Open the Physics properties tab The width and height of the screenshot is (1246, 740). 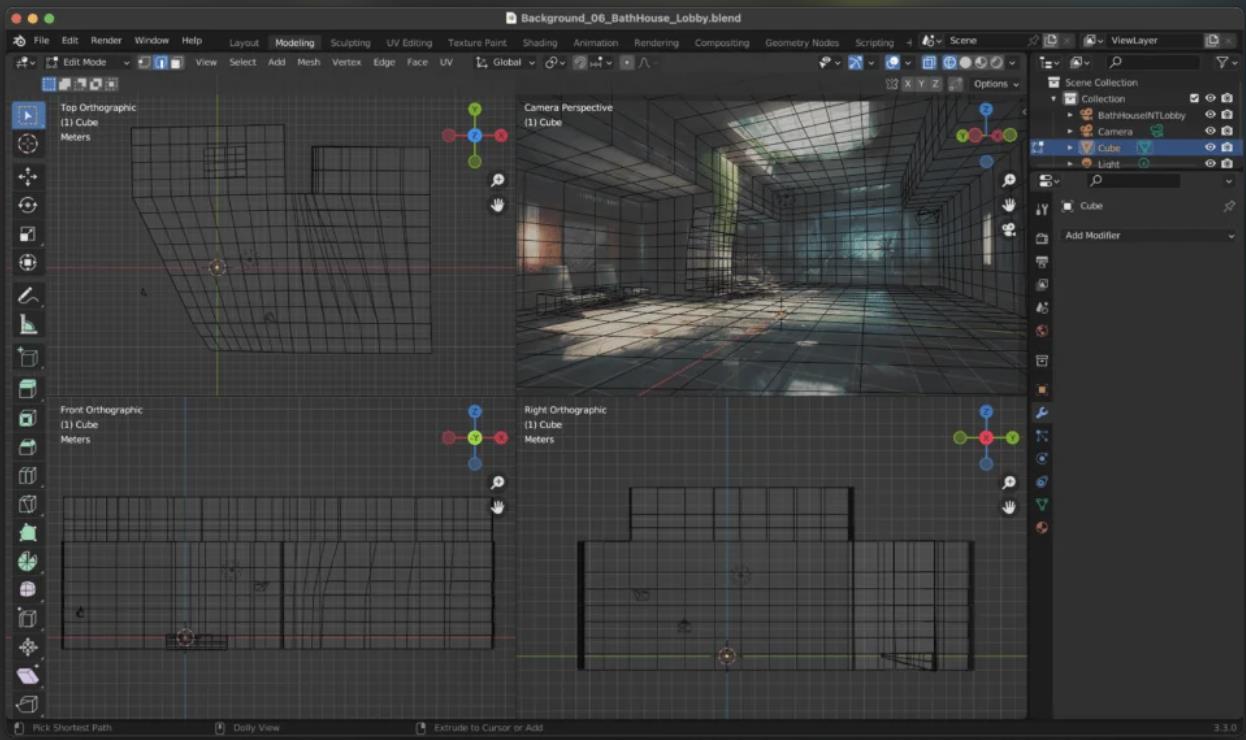point(1042,458)
